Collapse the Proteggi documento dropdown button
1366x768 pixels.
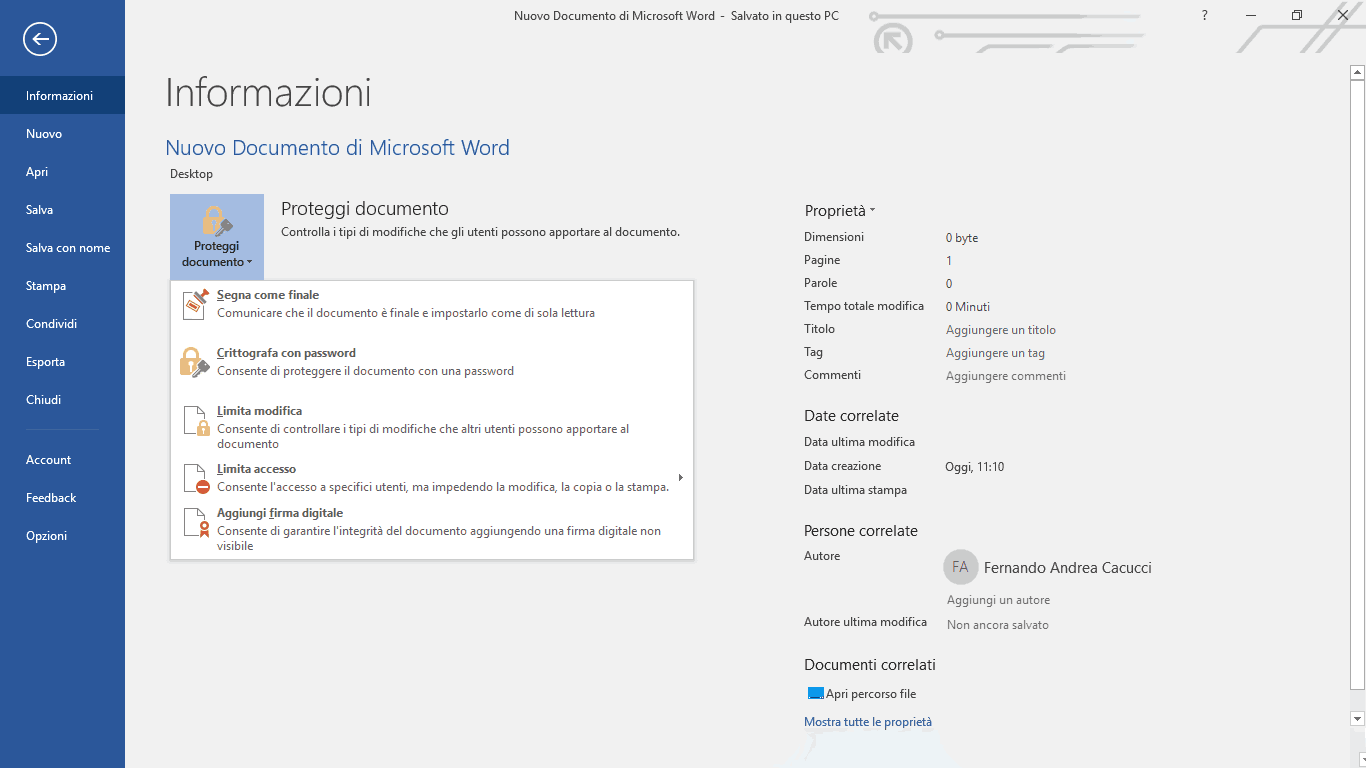[217, 237]
